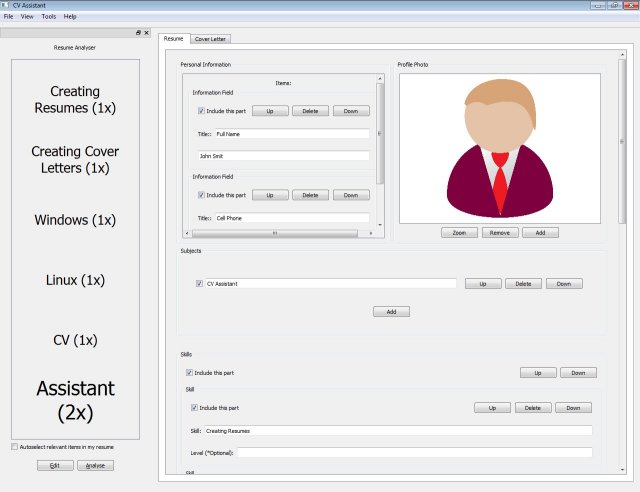Viewport: 640px width, 492px height.
Task: Switch to the Resume tab
Action: tap(173, 38)
